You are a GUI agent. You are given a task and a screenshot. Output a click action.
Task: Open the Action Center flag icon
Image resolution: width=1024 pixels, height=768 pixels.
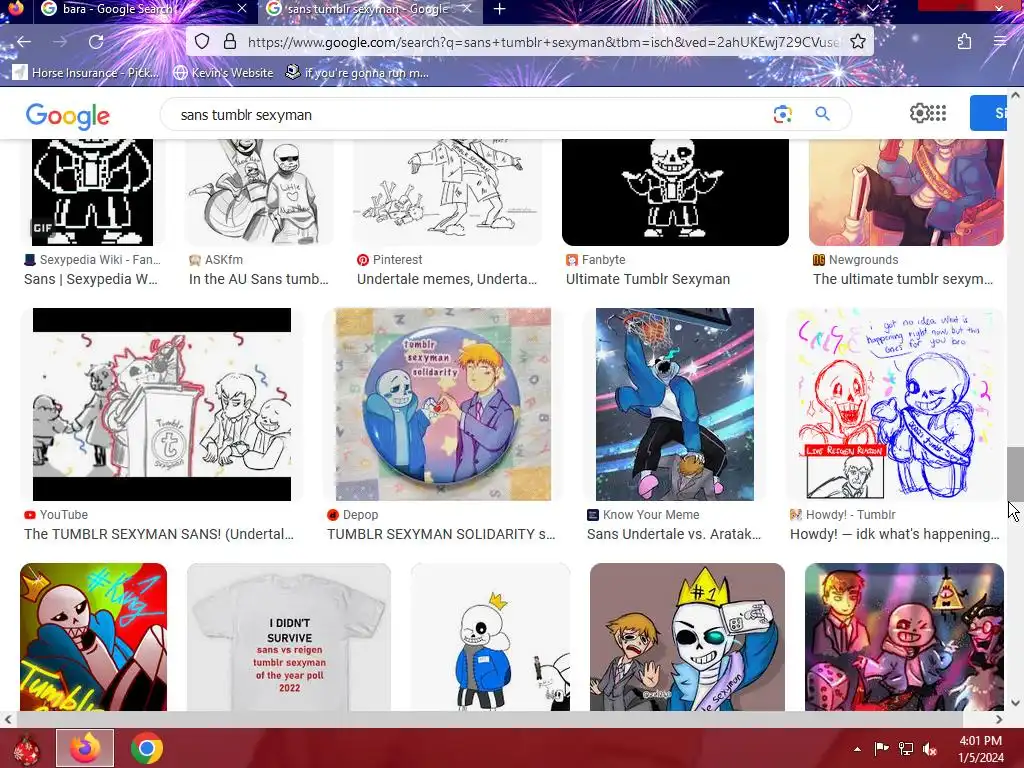tap(882, 749)
